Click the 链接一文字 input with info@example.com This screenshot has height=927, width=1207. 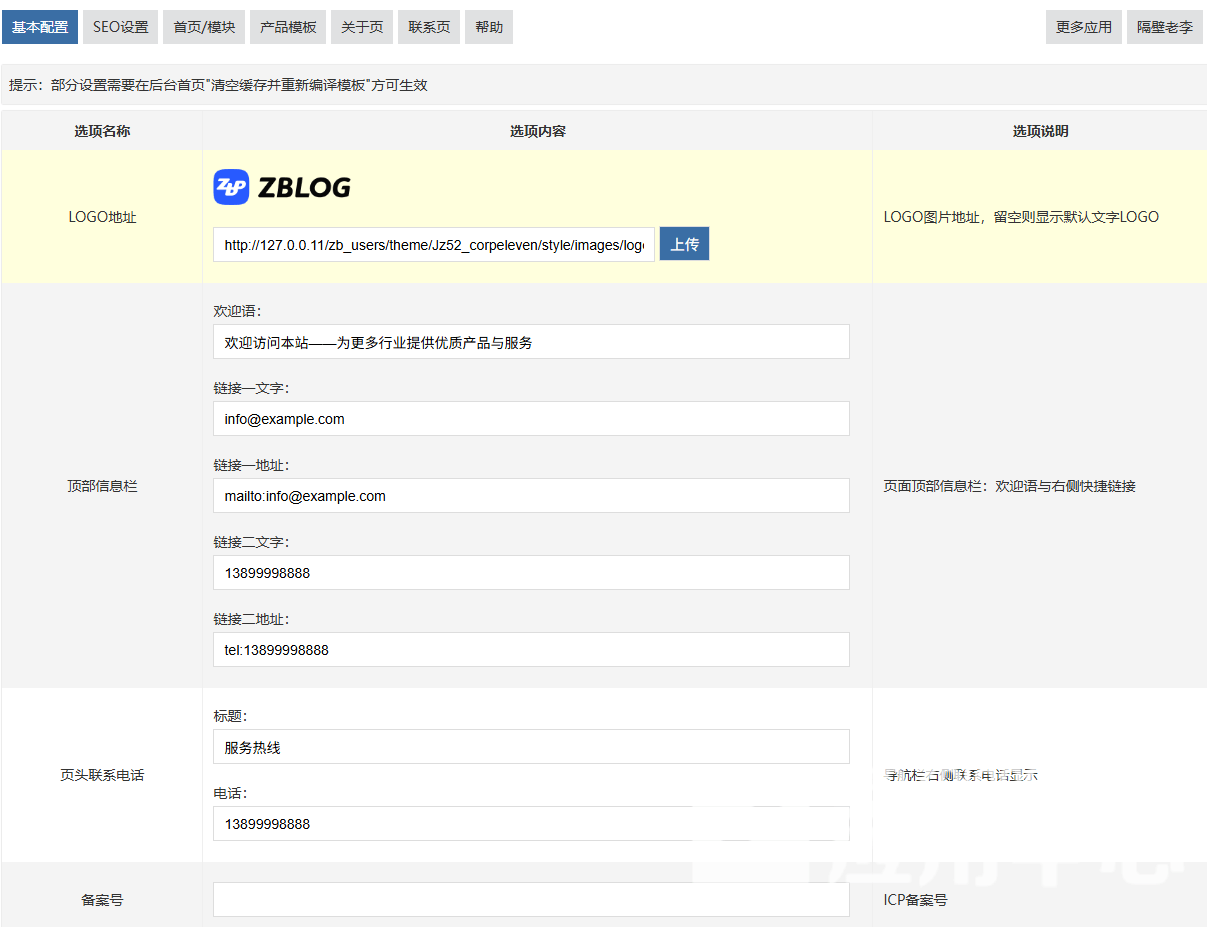point(531,419)
